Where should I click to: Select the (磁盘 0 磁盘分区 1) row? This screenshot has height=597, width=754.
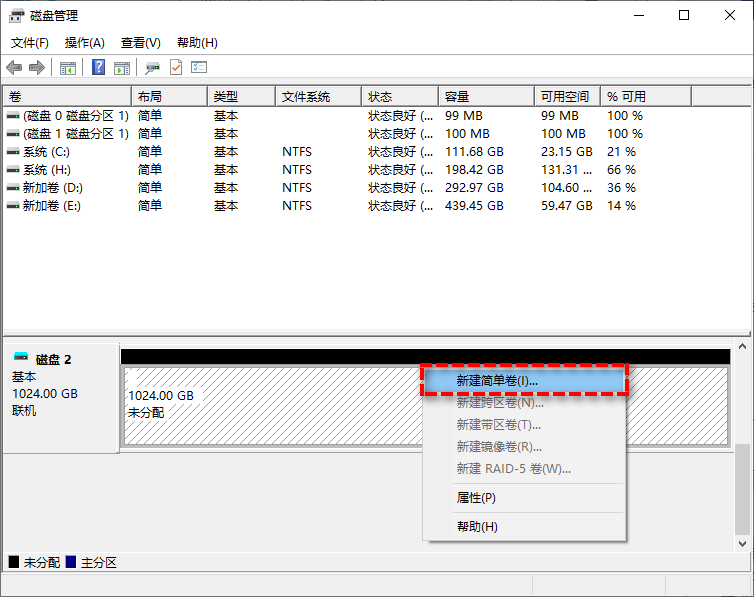coord(347,116)
